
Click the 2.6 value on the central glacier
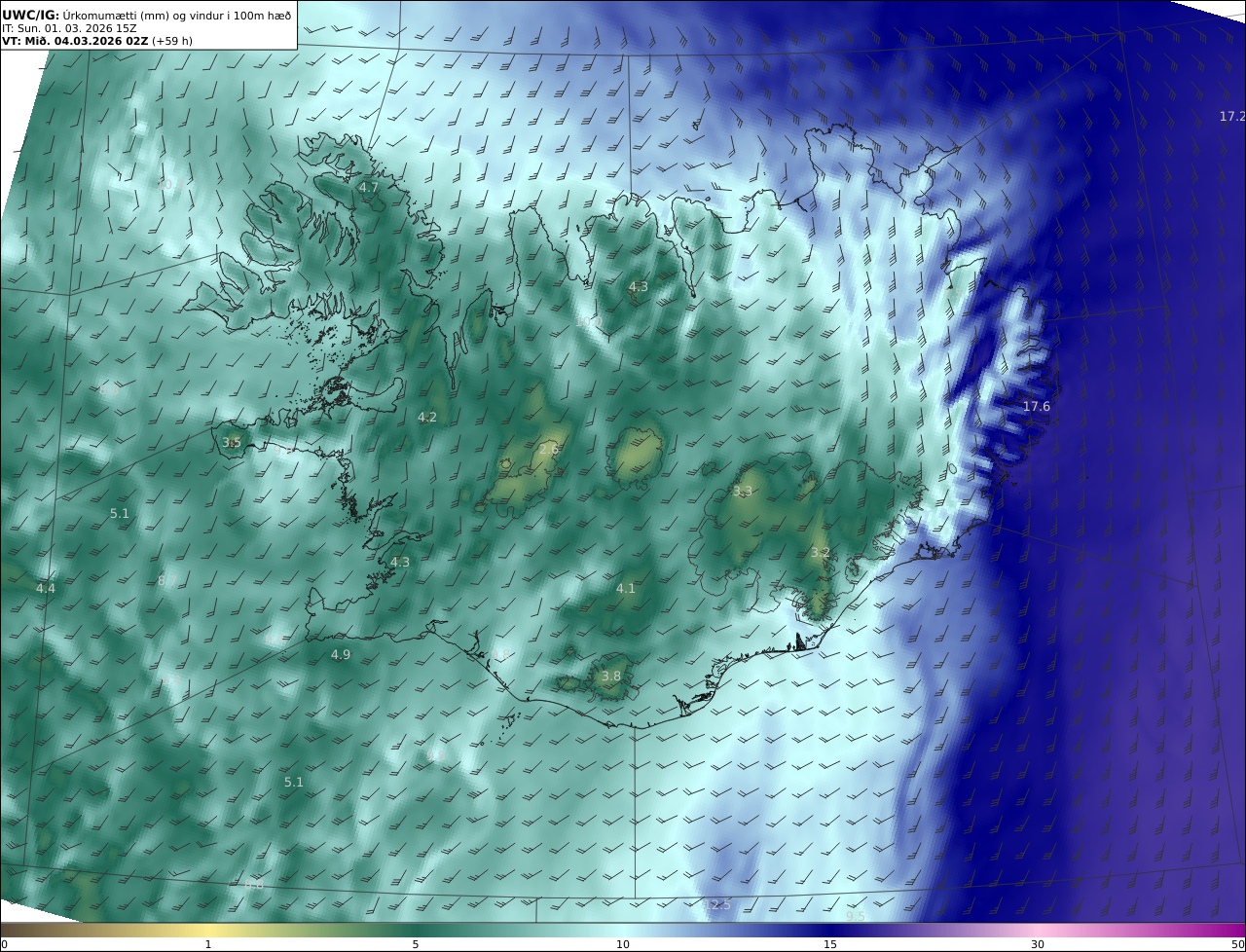pyautogui.click(x=549, y=449)
